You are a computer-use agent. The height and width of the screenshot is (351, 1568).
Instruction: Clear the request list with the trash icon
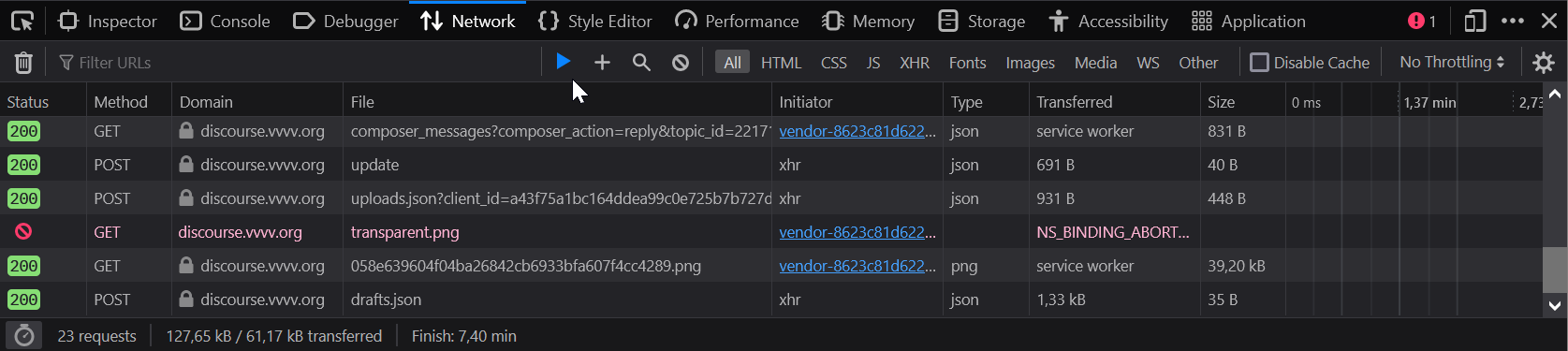point(23,63)
